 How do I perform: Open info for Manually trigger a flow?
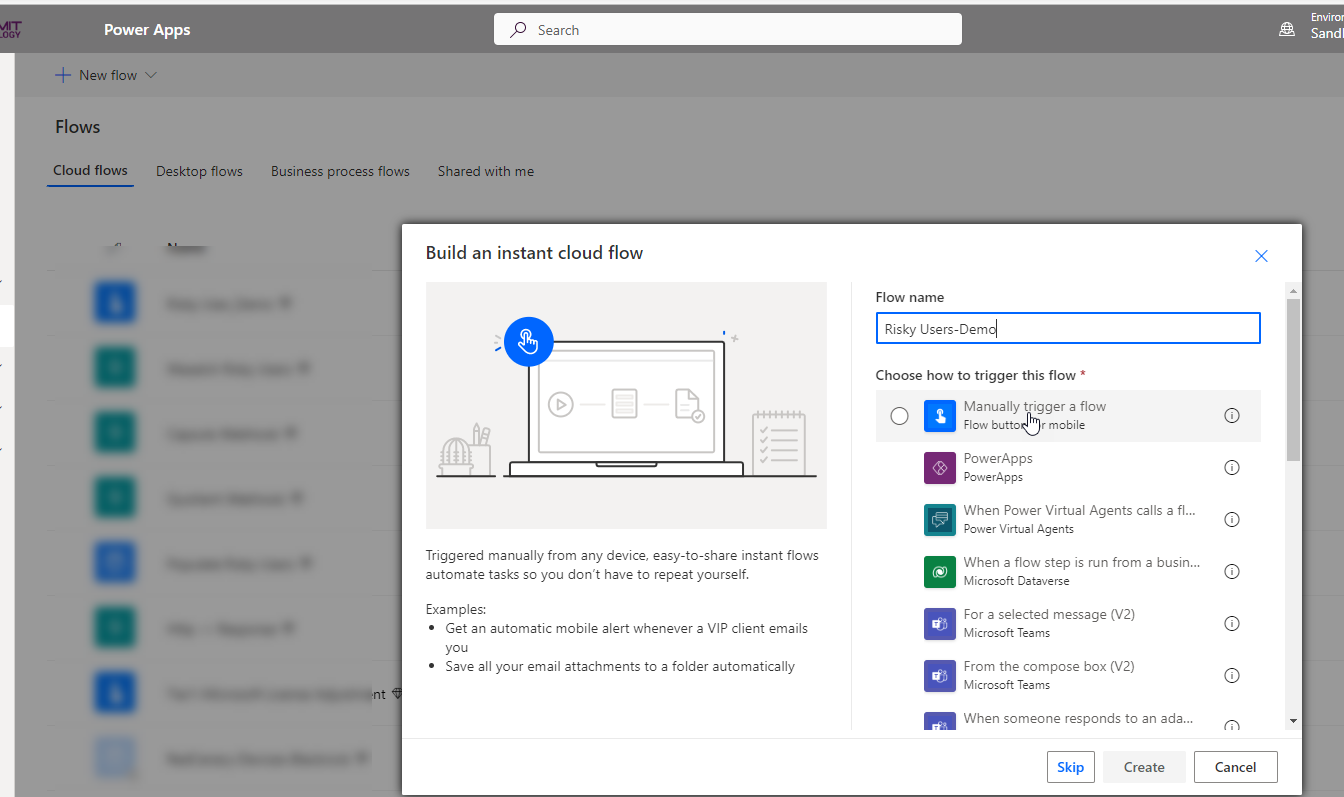(x=1232, y=416)
